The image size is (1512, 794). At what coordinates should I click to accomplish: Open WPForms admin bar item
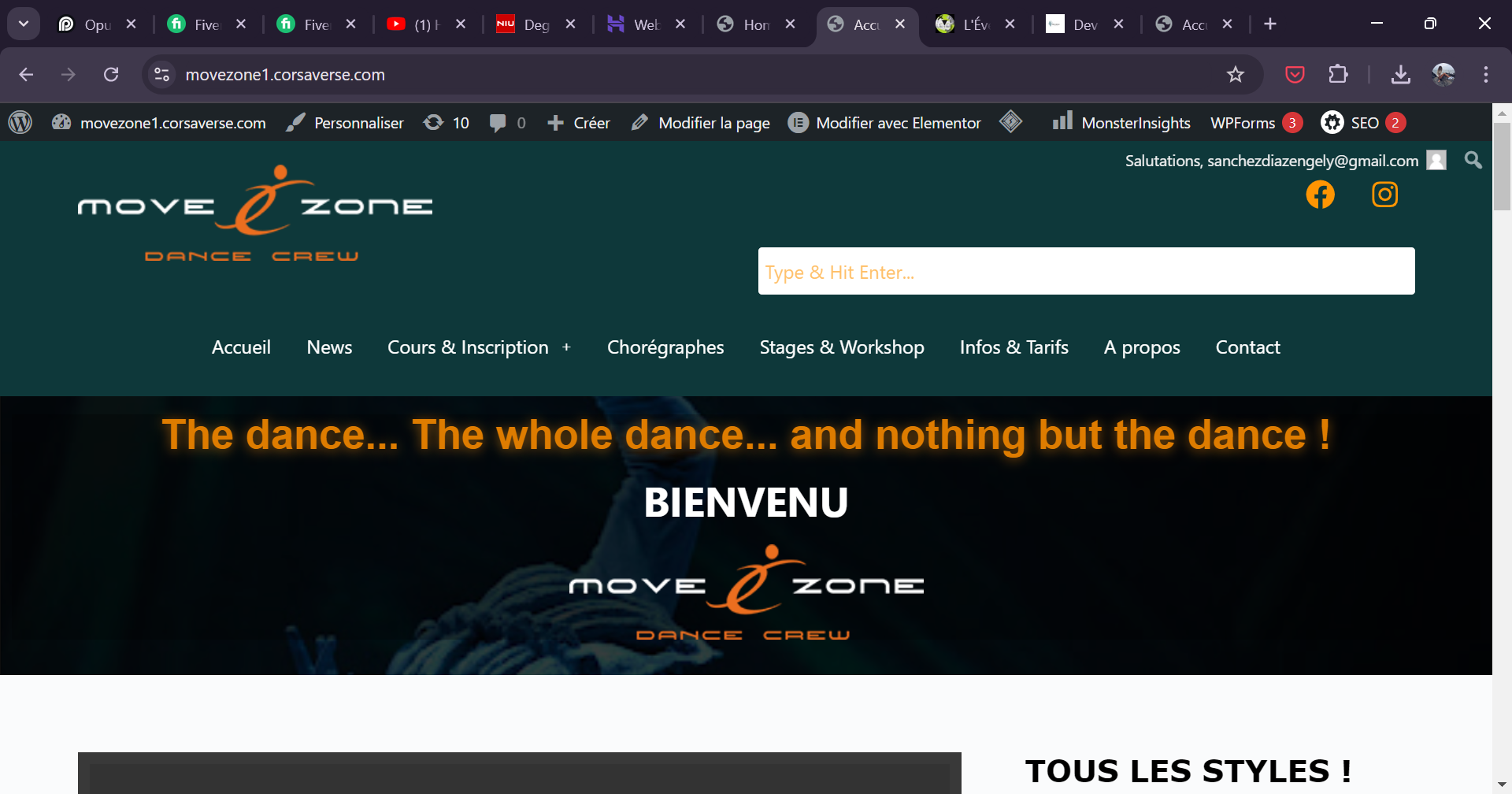point(1242,123)
